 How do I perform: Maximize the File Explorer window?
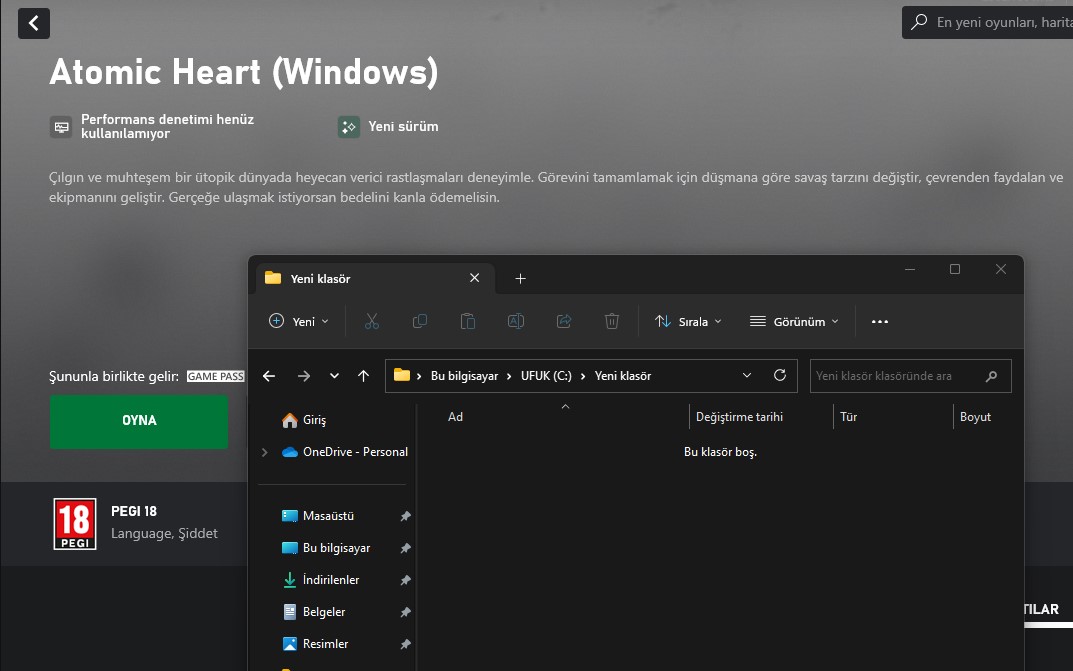pos(955,269)
